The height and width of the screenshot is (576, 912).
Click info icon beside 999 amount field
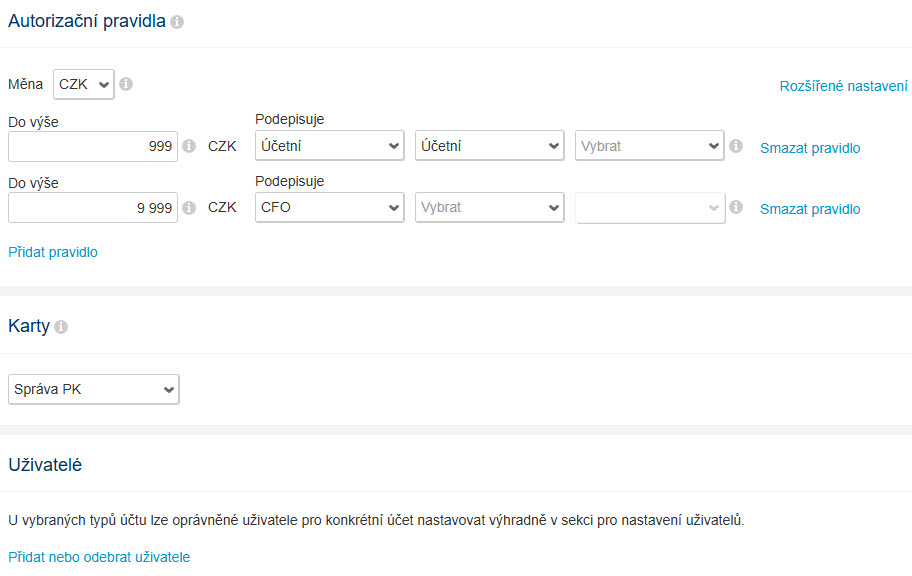pos(189,146)
